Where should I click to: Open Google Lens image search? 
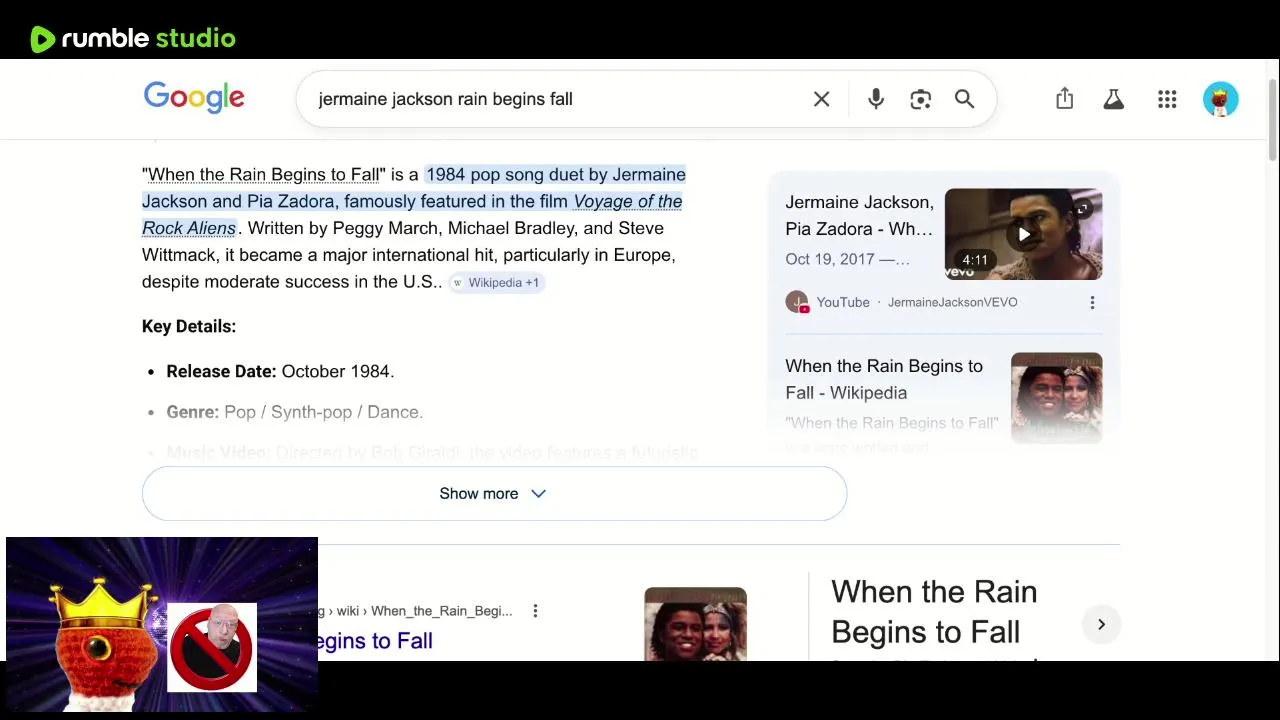pos(920,99)
